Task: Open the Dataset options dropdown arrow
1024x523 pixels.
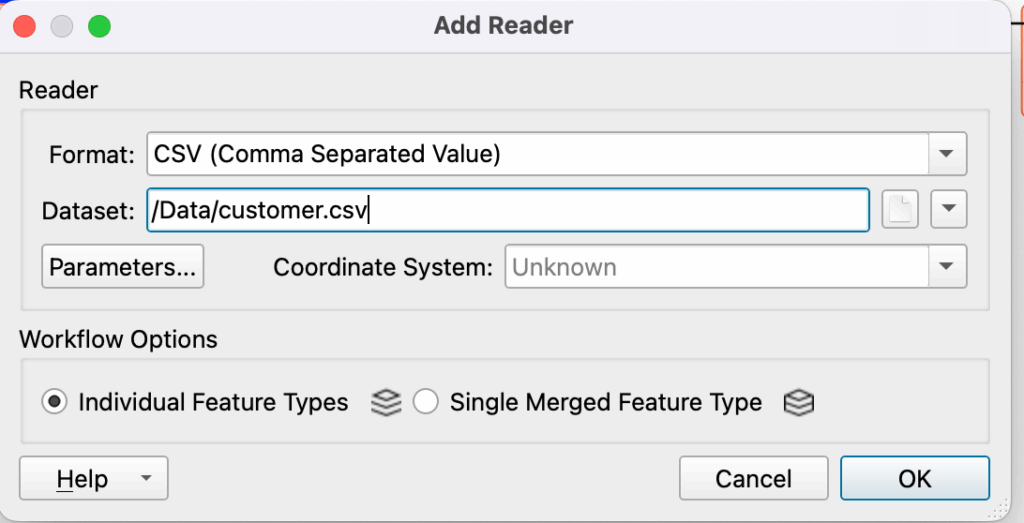Action: coord(948,211)
